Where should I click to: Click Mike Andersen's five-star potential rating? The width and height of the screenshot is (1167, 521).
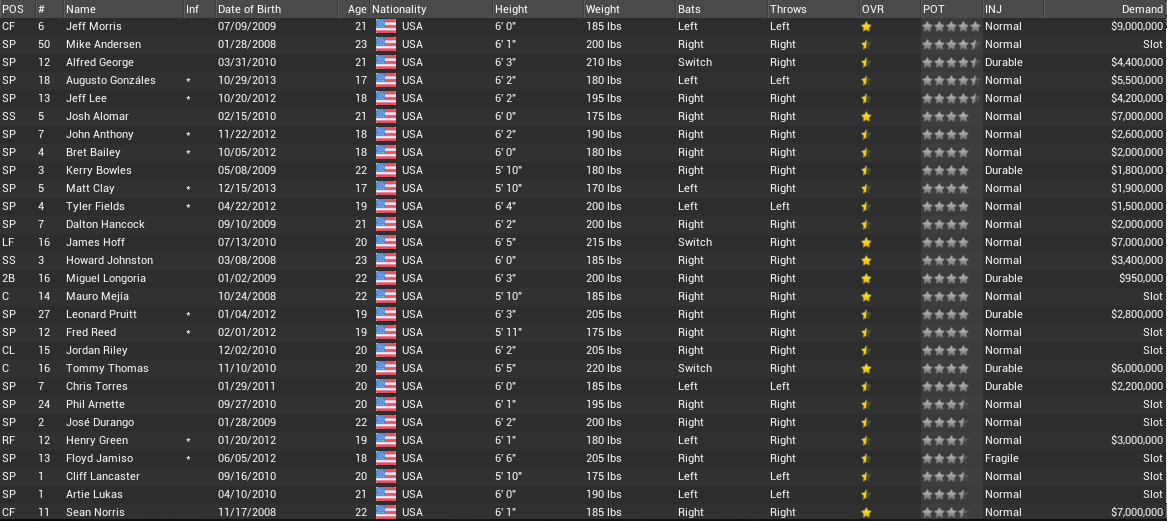950,45
